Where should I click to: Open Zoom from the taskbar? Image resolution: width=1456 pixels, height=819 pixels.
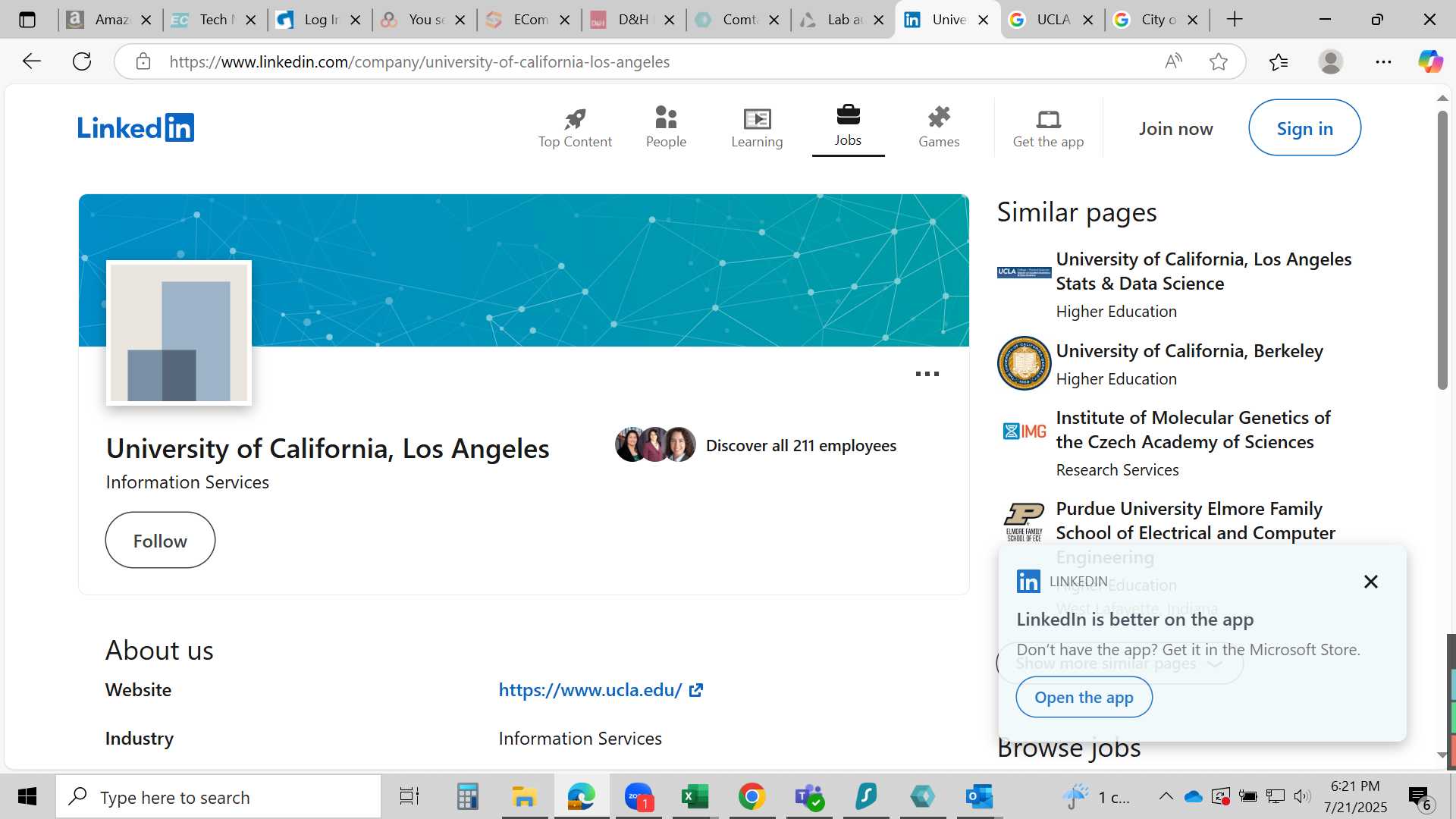click(x=639, y=796)
